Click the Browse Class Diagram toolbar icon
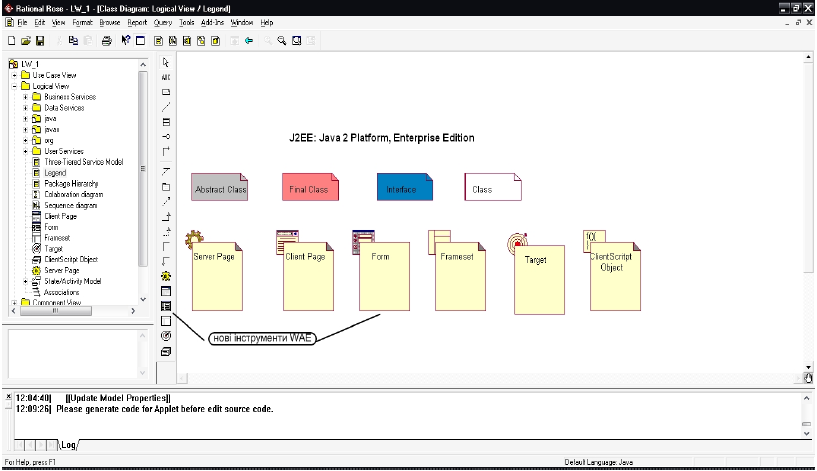 click(x=158, y=41)
